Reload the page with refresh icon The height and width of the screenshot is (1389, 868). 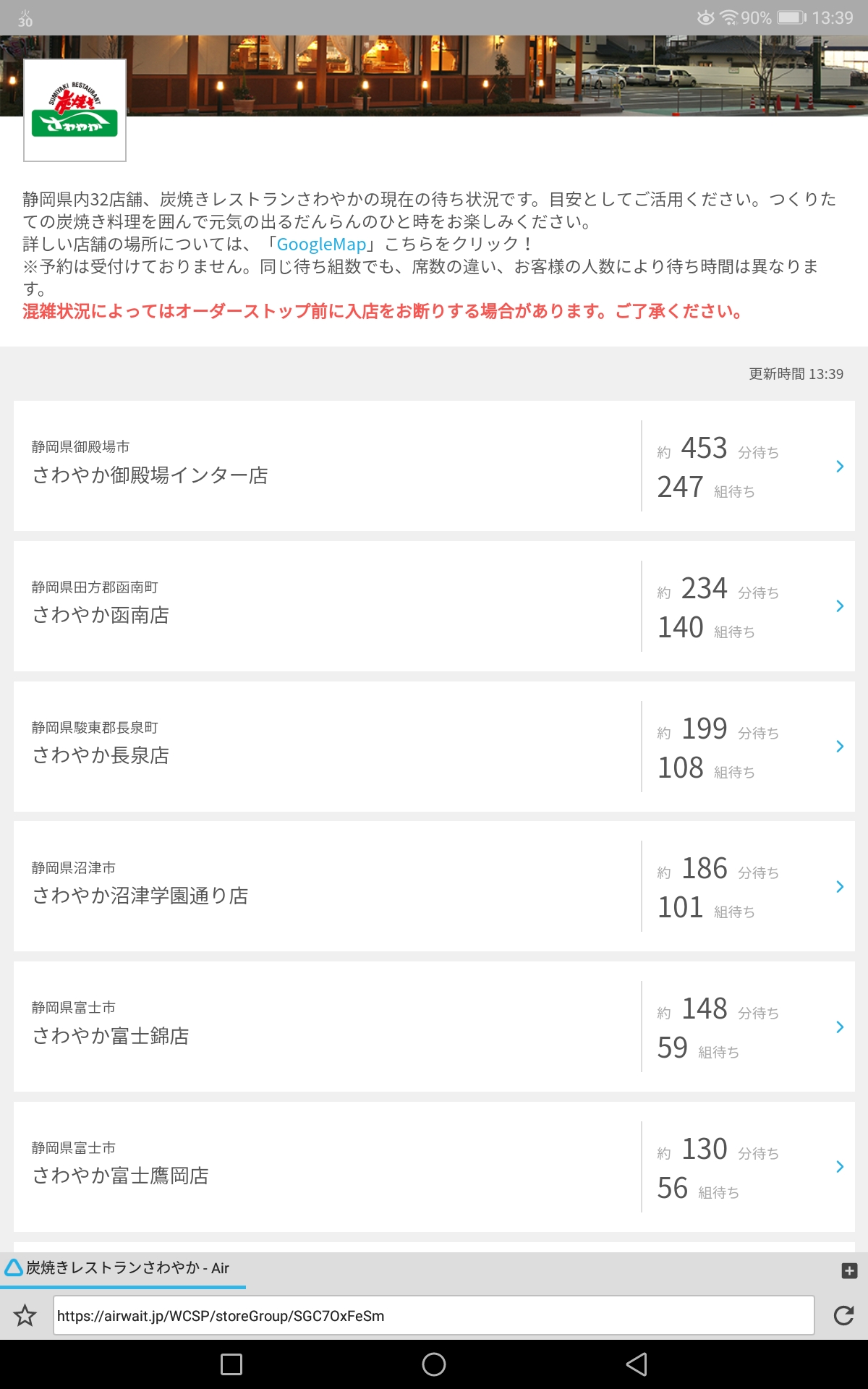click(843, 1315)
